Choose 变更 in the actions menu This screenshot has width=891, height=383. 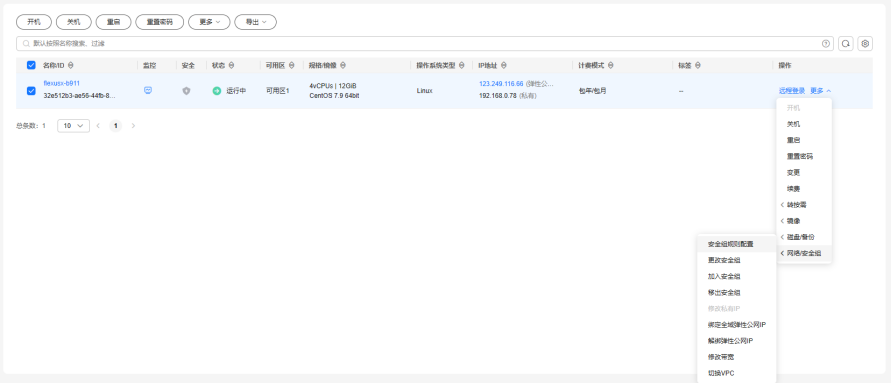(804, 172)
